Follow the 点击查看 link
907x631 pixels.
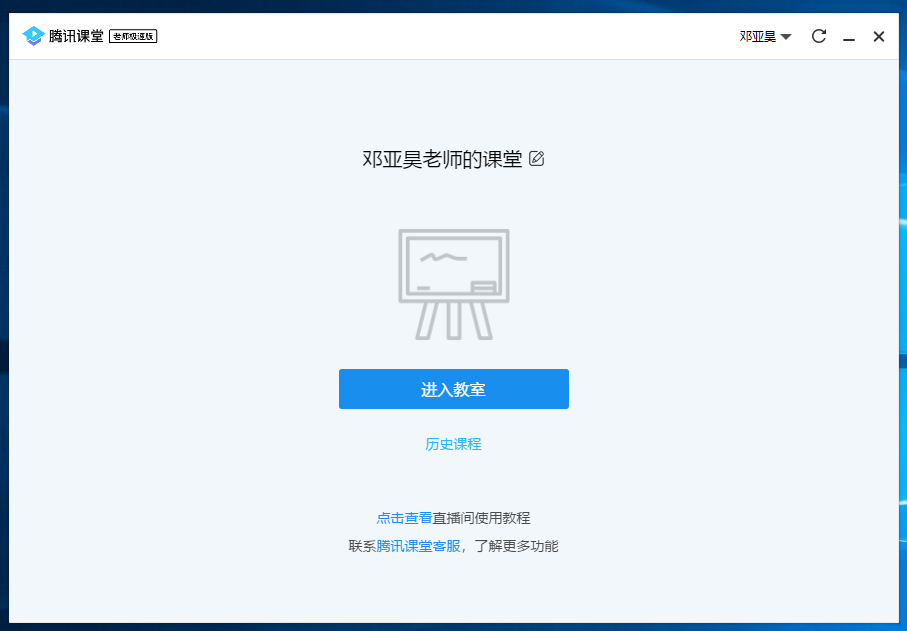point(404,518)
